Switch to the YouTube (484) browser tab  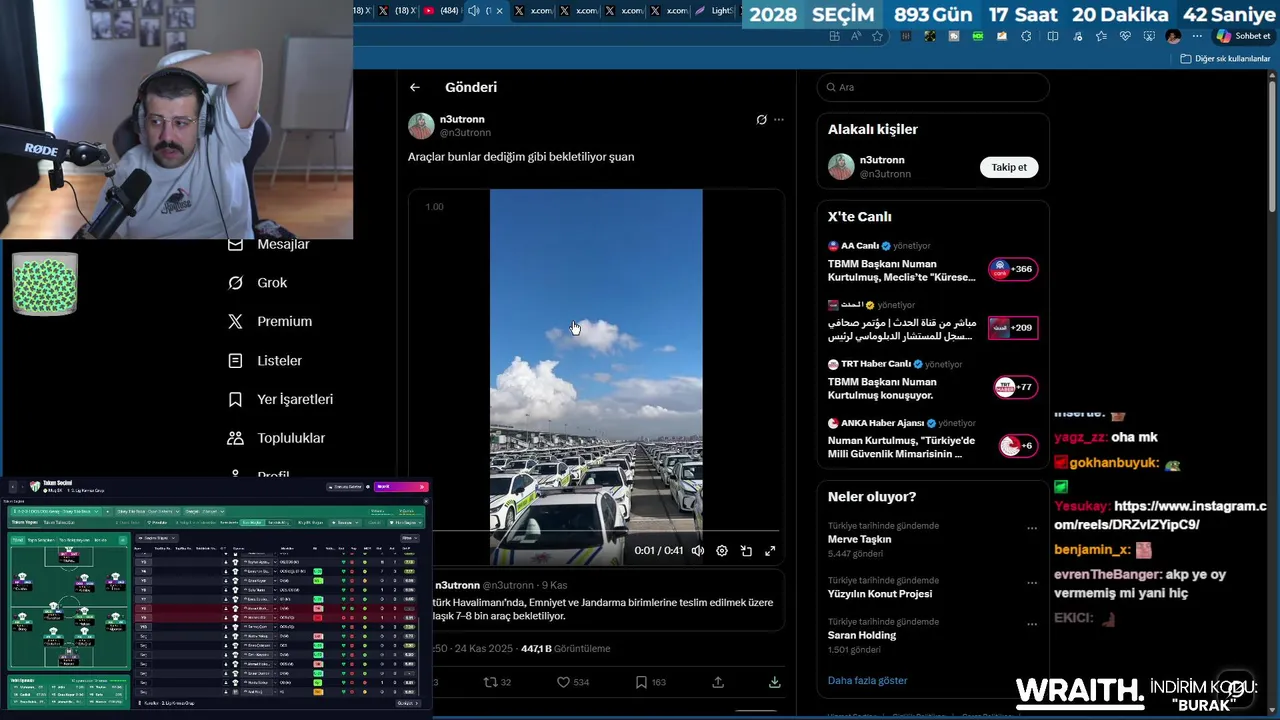[x=441, y=11]
